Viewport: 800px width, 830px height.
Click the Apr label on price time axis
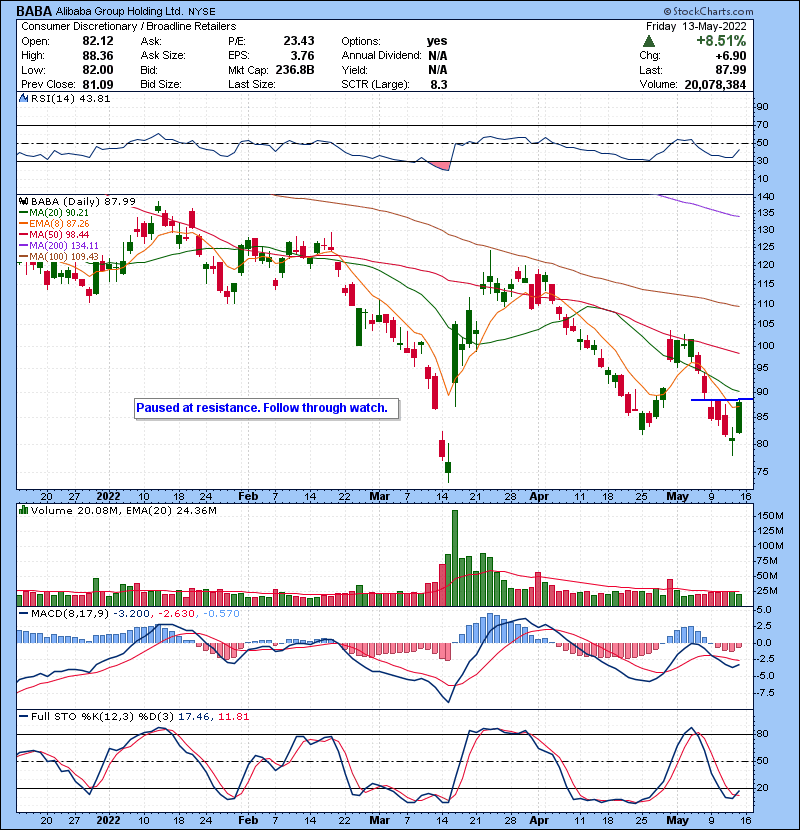(x=539, y=497)
